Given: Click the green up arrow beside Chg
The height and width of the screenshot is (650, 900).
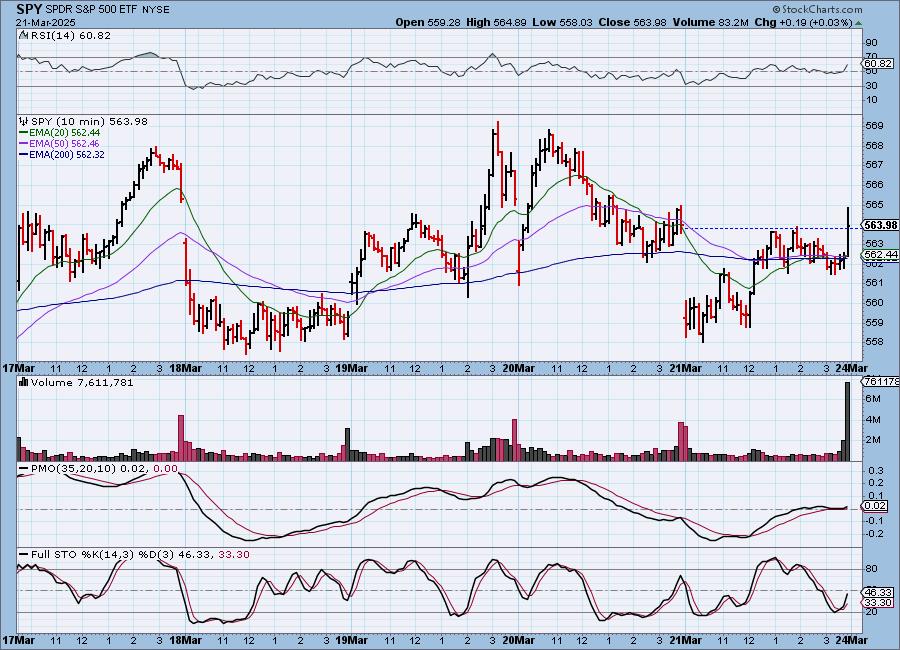Looking at the screenshot, I should [858, 23].
